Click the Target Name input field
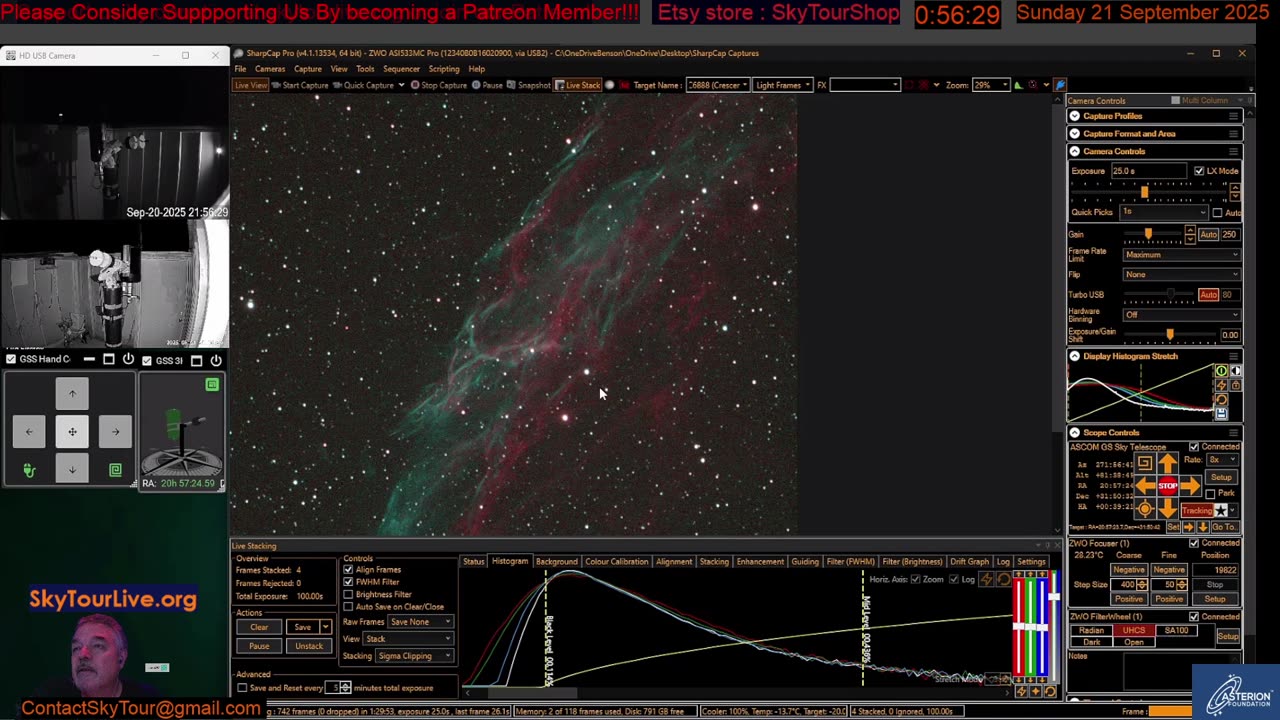This screenshot has width=1280, height=720. [x=717, y=85]
